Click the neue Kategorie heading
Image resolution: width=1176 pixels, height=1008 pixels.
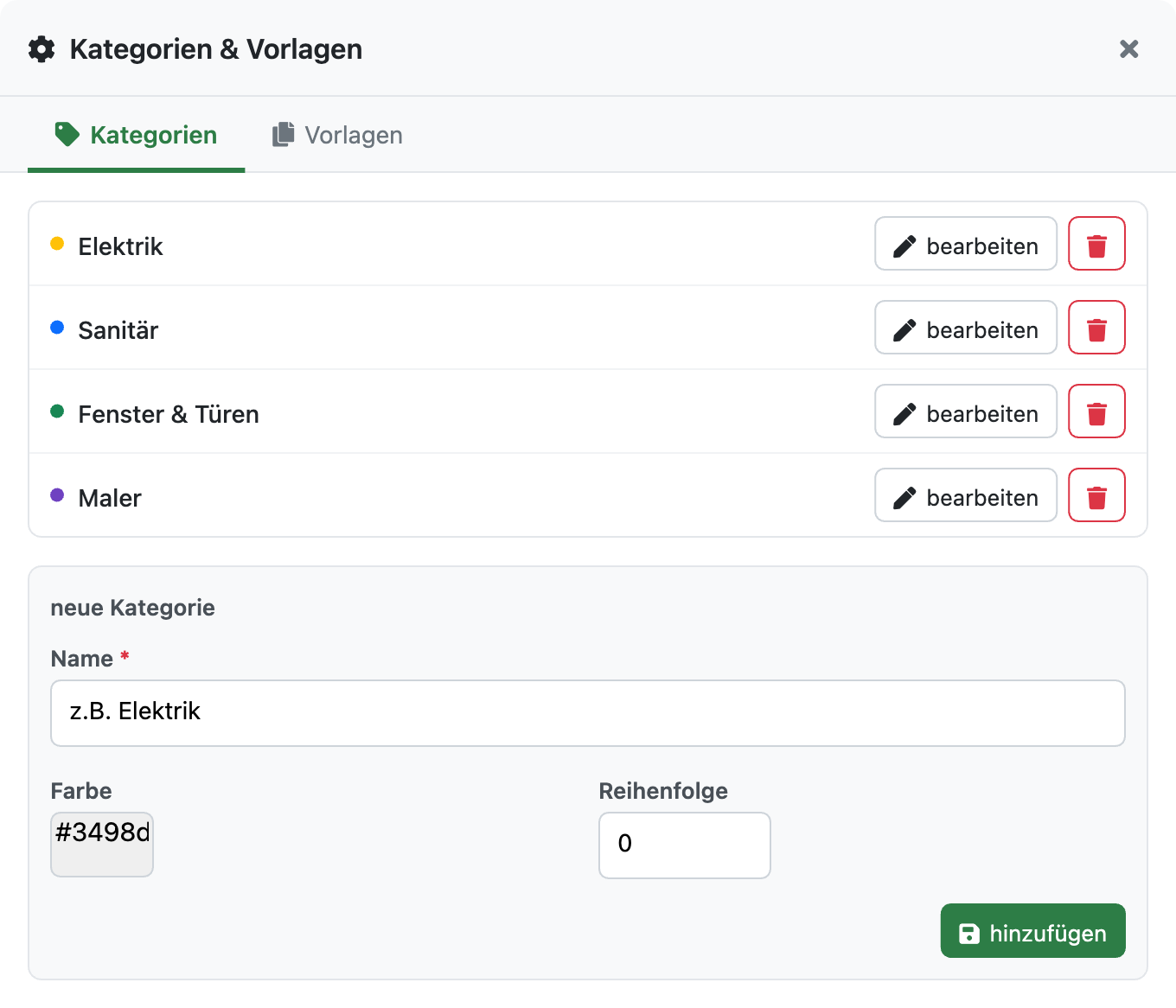point(133,608)
